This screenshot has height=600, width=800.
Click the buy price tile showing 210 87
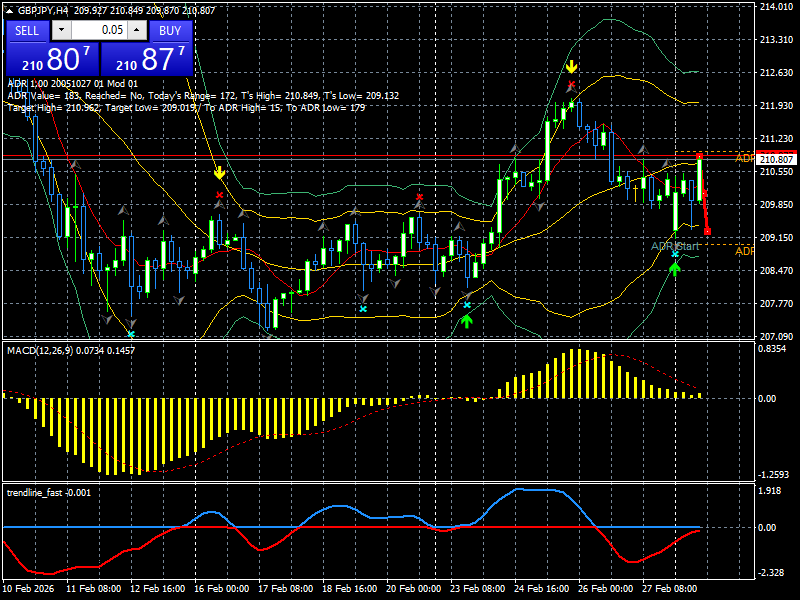coord(147,59)
